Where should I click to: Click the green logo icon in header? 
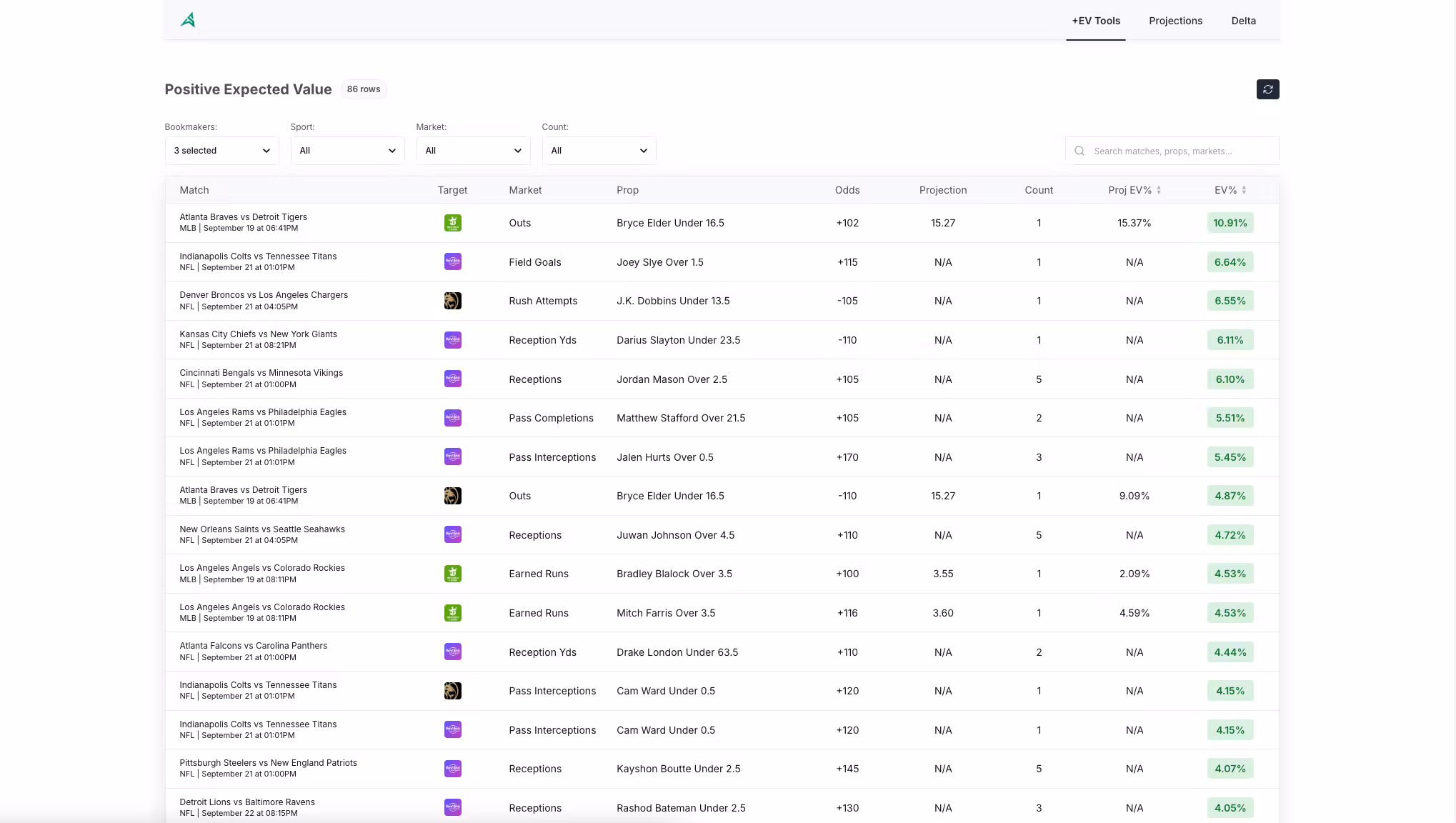click(188, 20)
